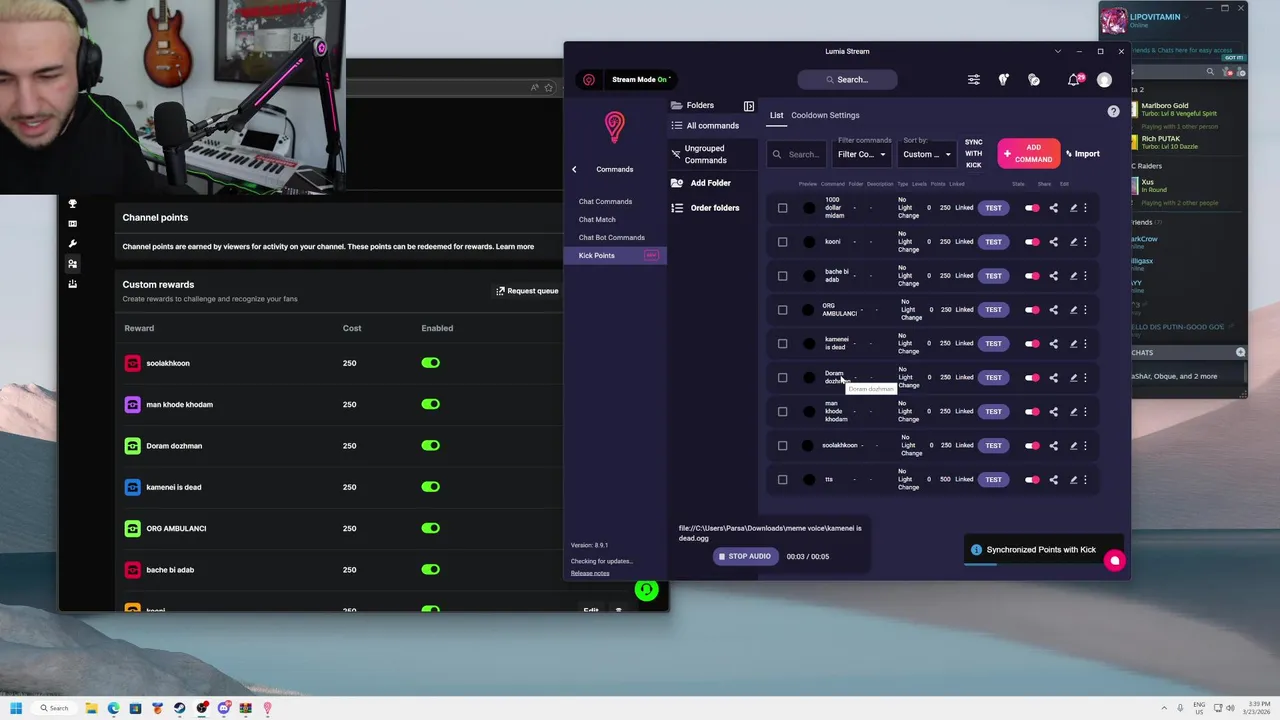The image size is (1280, 720).
Task: Click the lightbulb icon in Lumia header
Action: click(x=1004, y=80)
